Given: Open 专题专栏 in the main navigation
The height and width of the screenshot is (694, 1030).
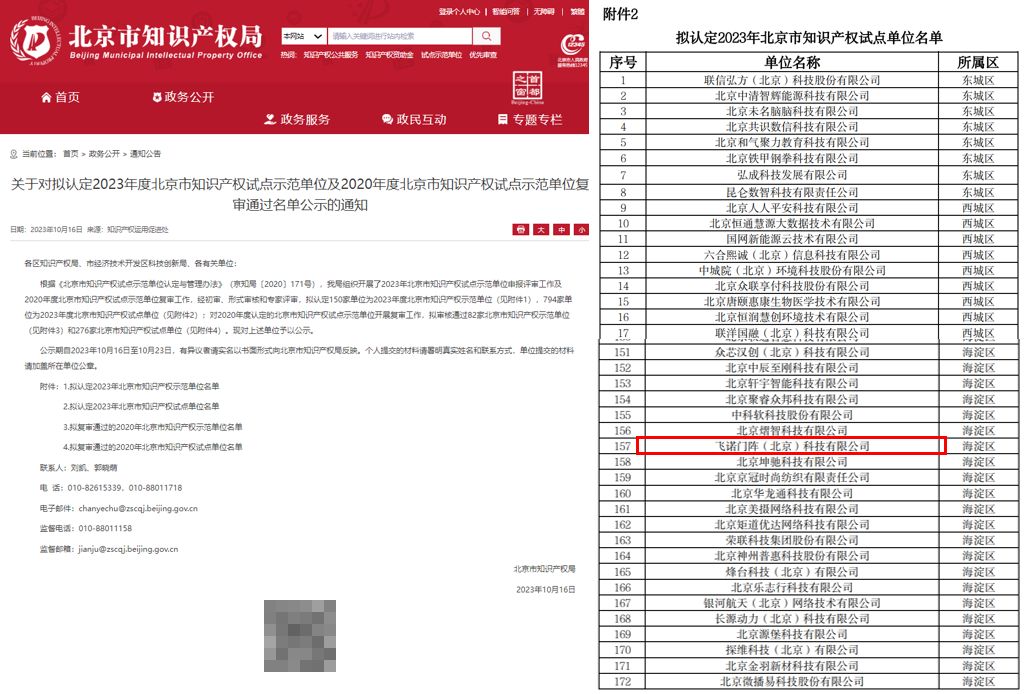Looking at the screenshot, I should [530, 120].
